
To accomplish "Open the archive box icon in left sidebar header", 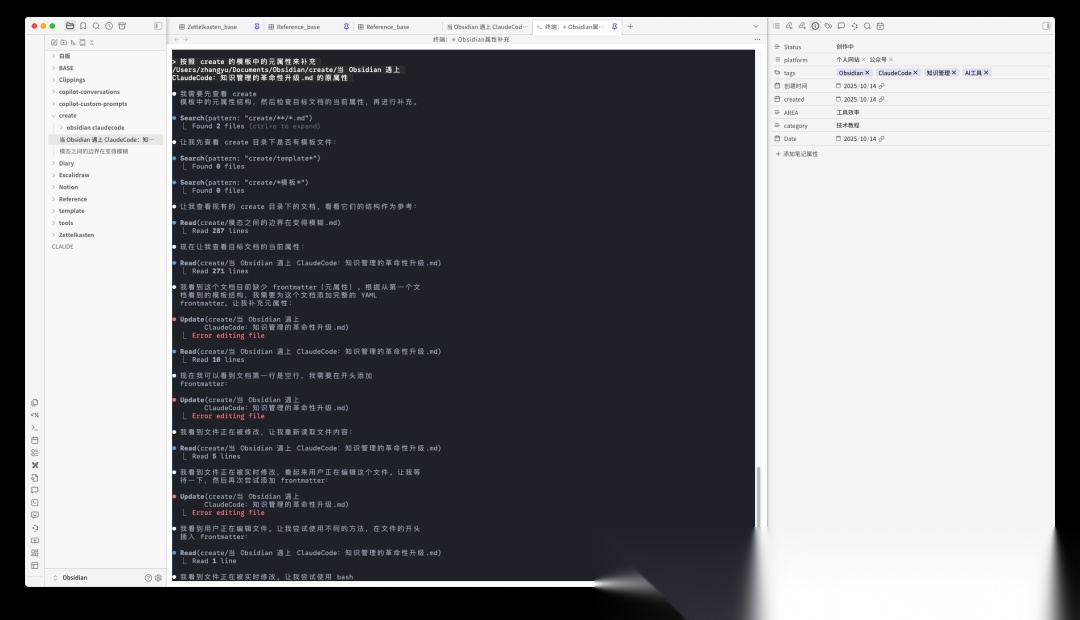I will coord(122,26).
